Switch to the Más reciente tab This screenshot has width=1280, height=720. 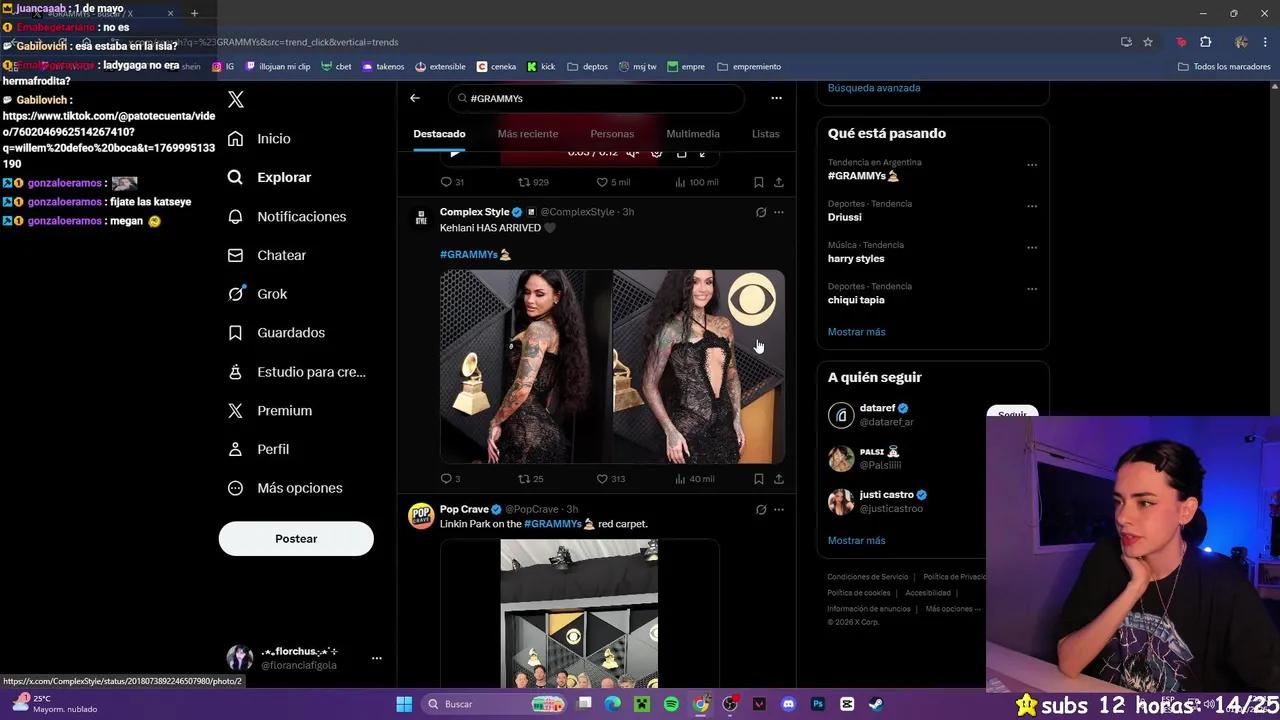click(x=527, y=134)
